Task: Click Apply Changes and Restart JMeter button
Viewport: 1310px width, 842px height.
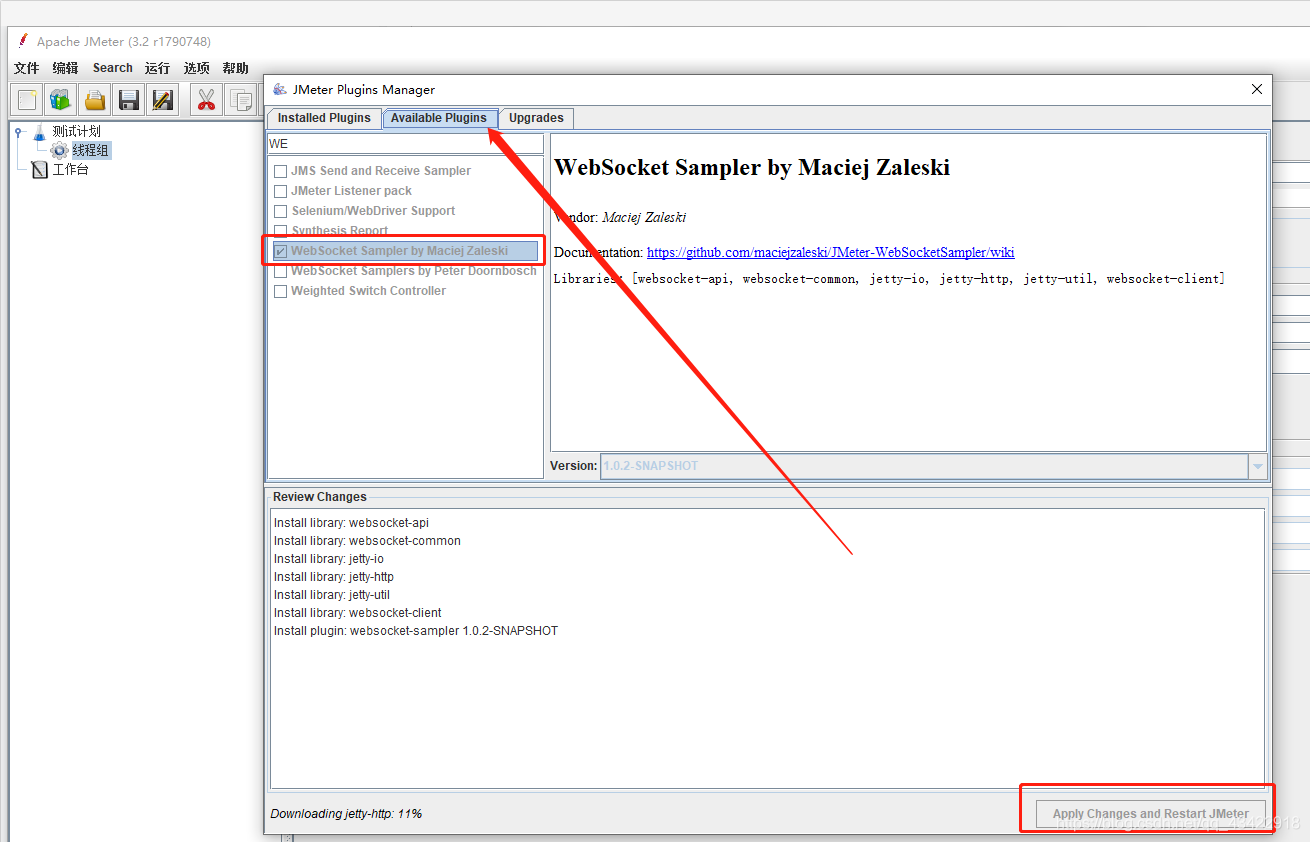Action: (x=1151, y=814)
